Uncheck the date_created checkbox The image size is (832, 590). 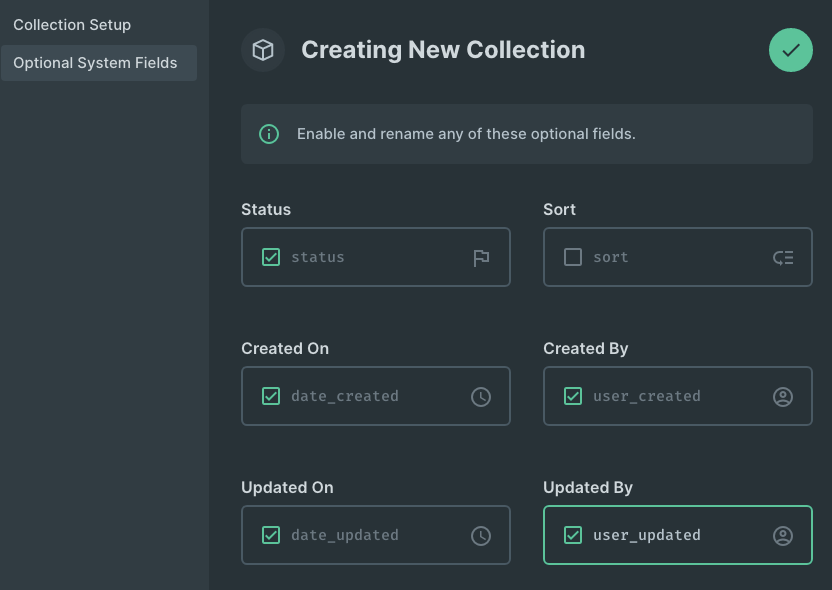click(271, 396)
